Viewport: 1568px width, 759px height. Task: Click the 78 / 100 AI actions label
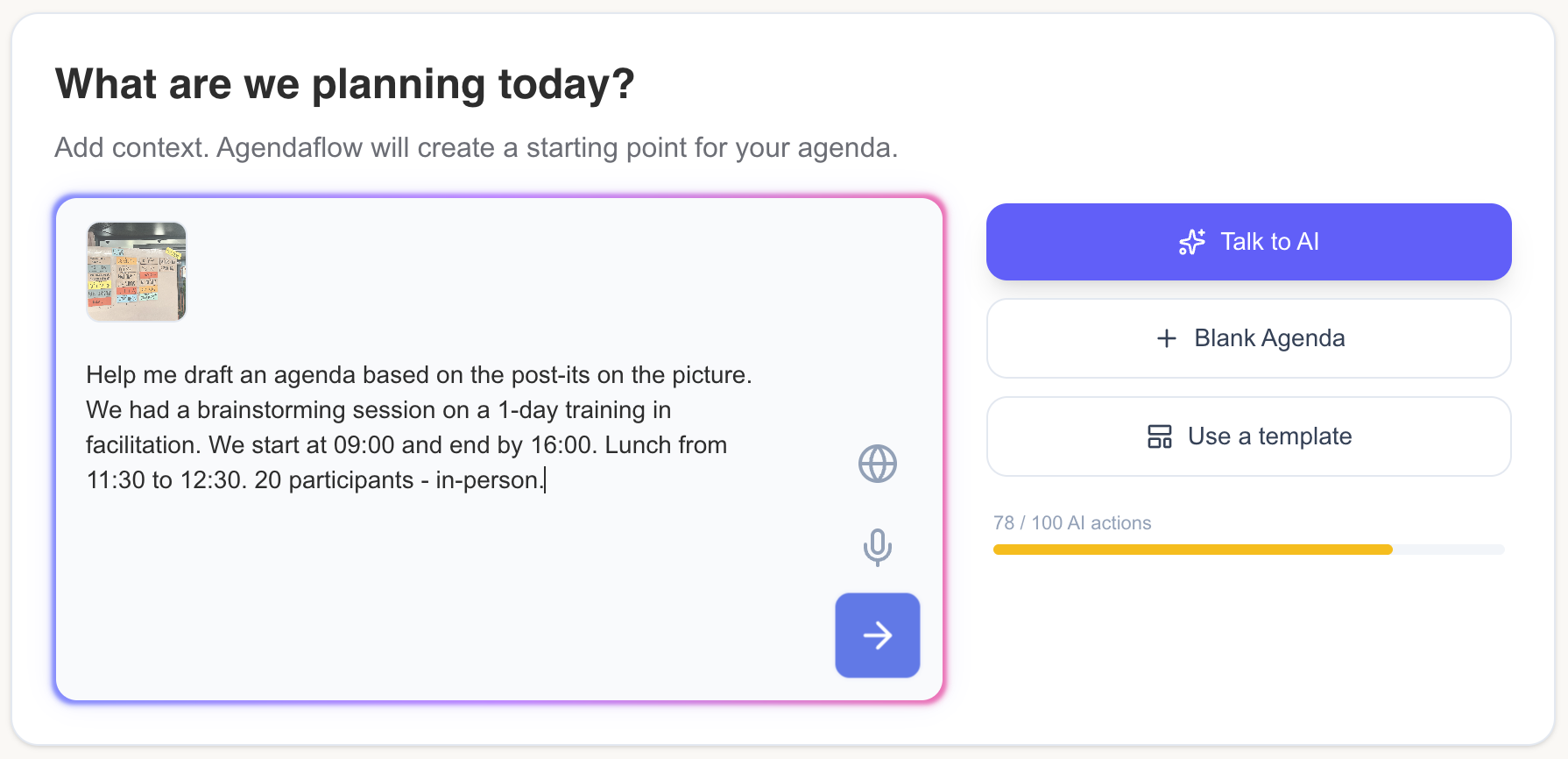pyautogui.click(x=1070, y=522)
